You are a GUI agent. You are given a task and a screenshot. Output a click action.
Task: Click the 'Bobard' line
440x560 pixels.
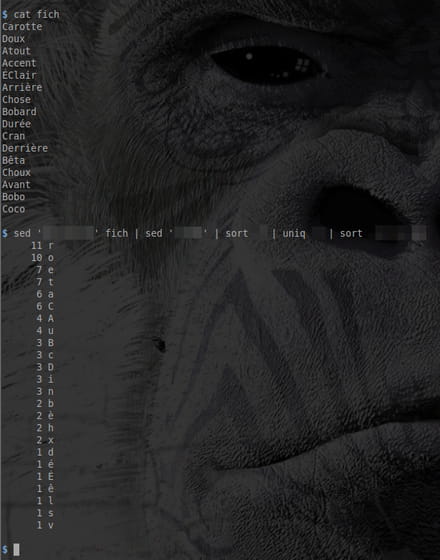tap(19, 112)
